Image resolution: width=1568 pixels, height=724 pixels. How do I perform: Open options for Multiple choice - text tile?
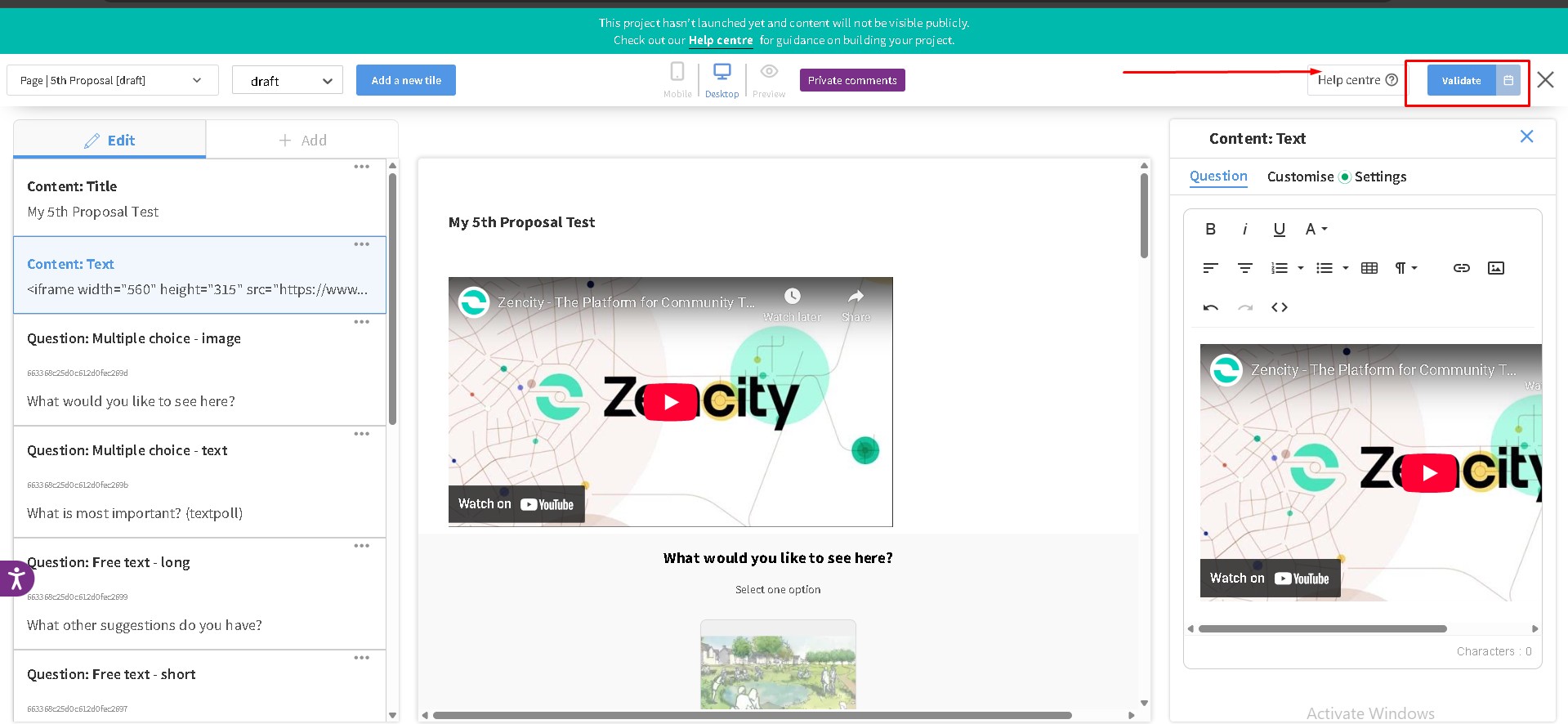coord(362,434)
